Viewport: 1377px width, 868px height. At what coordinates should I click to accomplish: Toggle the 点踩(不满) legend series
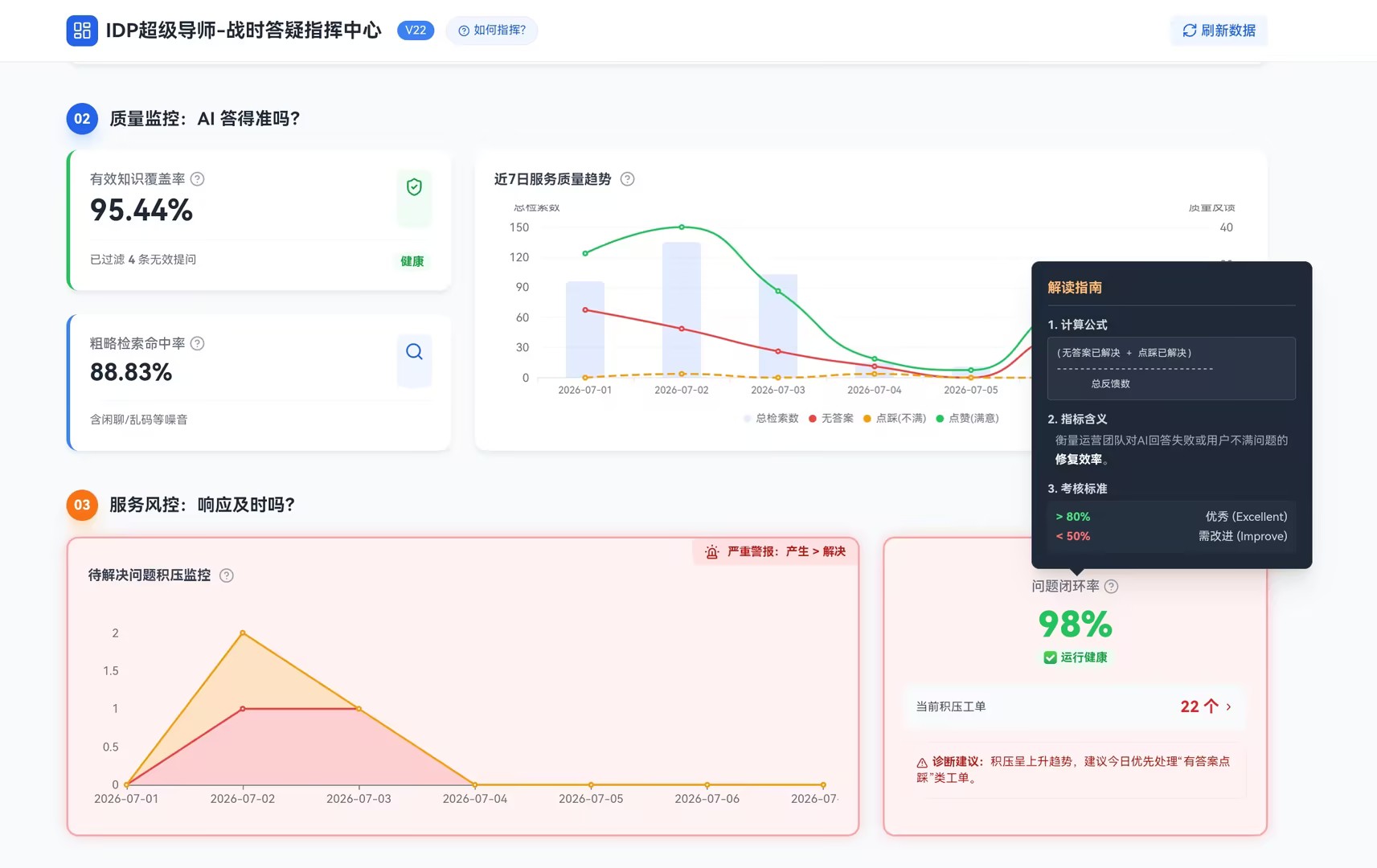(895, 418)
